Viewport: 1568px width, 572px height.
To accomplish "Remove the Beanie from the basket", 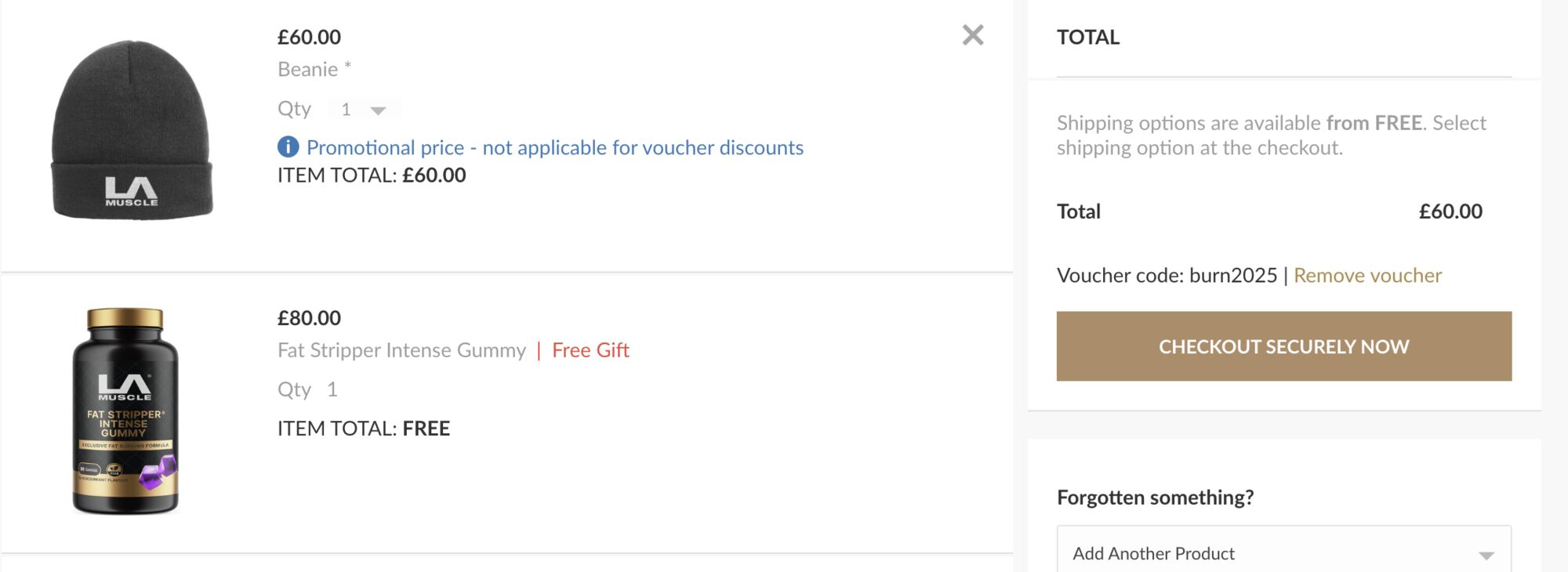I will [x=972, y=35].
